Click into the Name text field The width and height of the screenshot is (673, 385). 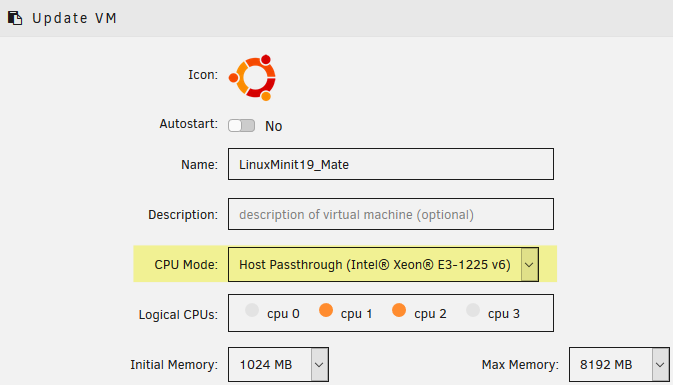[391, 164]
